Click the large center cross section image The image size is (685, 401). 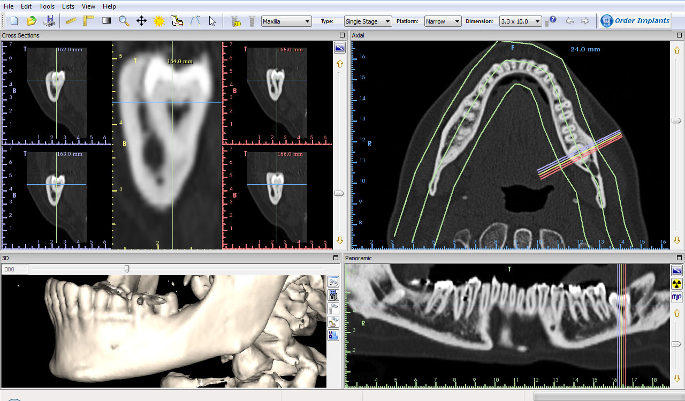click(167, 145)
